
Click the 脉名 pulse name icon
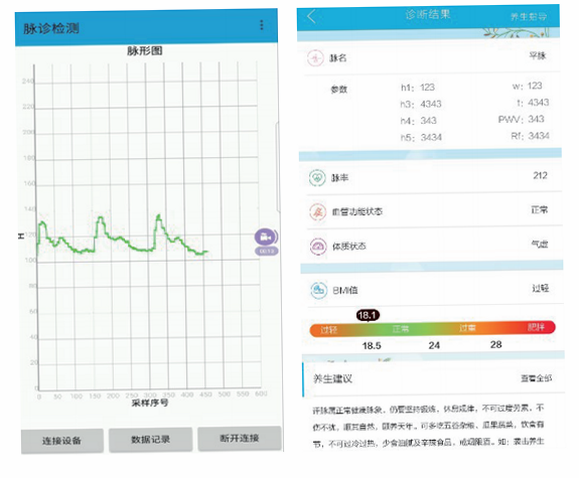(316, 58)
